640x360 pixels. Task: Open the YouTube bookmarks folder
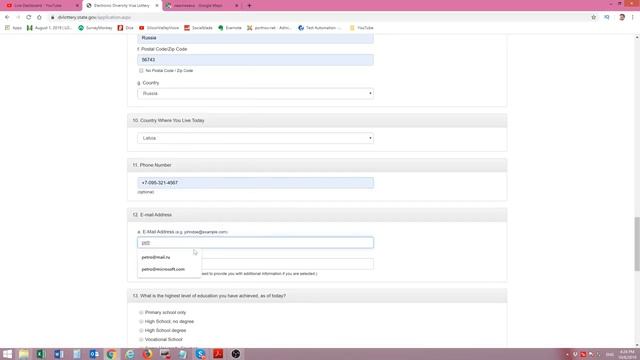(362, 28)
